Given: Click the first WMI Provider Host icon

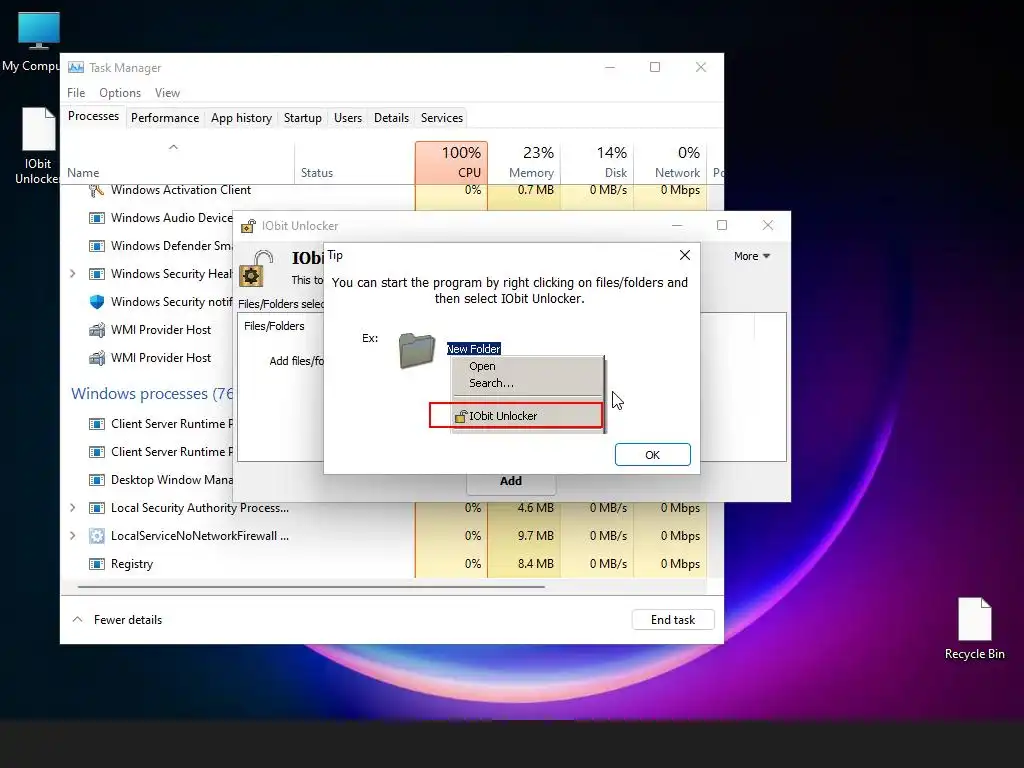Looking at the screenshot, I should (x=97, y=330).
